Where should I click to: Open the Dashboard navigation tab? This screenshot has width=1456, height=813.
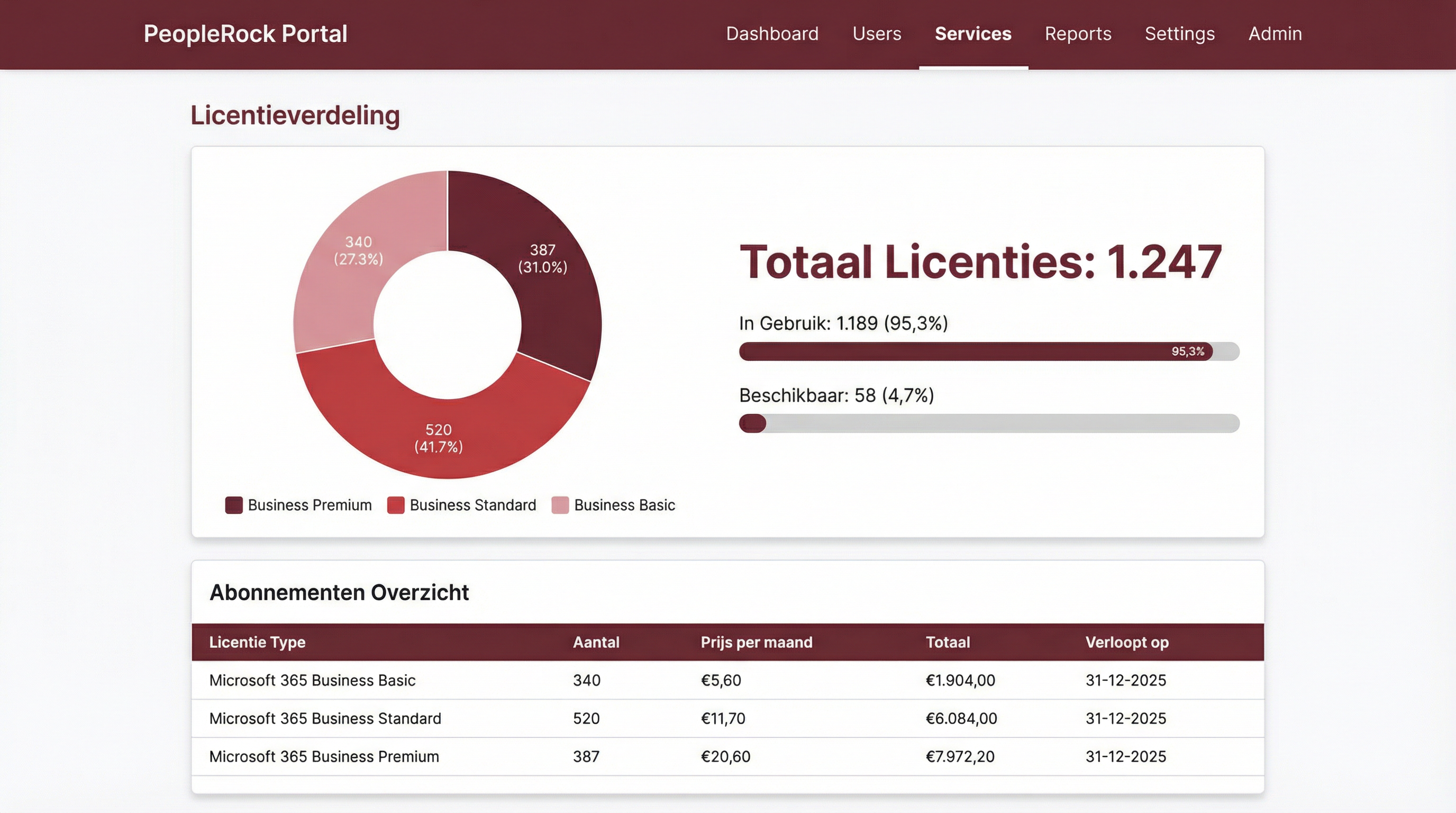pyautogui.click(x=772, y=34)
